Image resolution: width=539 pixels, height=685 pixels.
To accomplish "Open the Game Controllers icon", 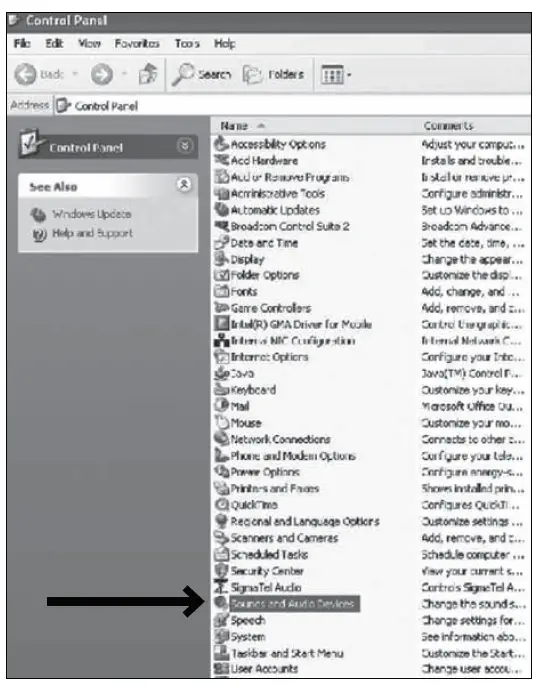I will (x=221, y=308).
